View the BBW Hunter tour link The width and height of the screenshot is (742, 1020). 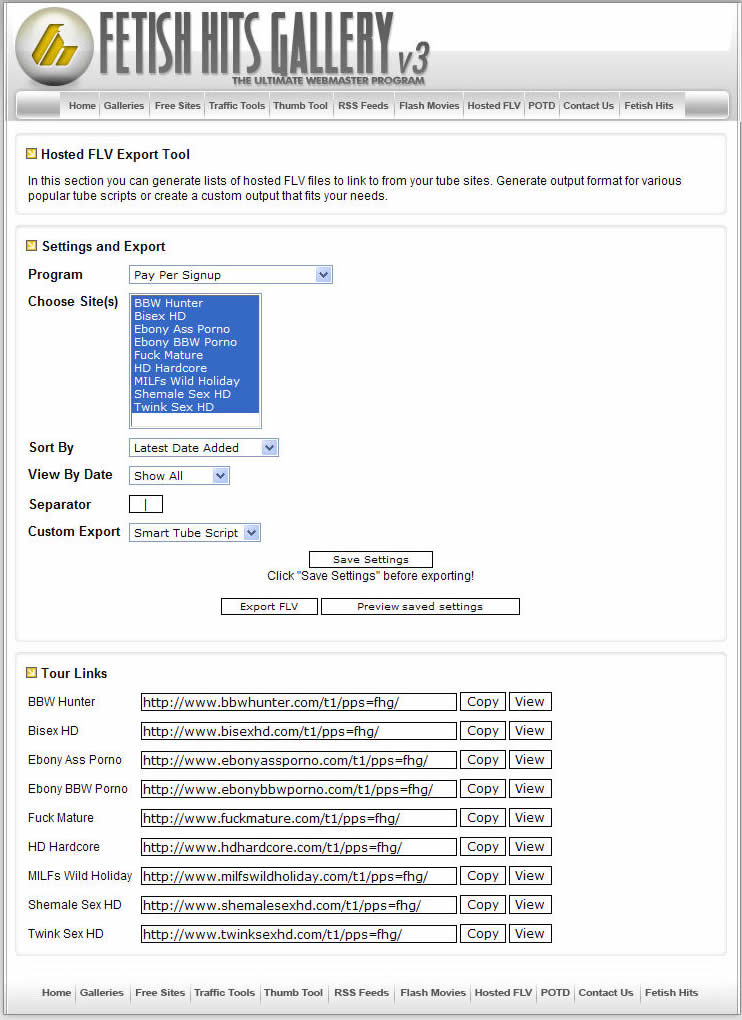click(530, 702)
